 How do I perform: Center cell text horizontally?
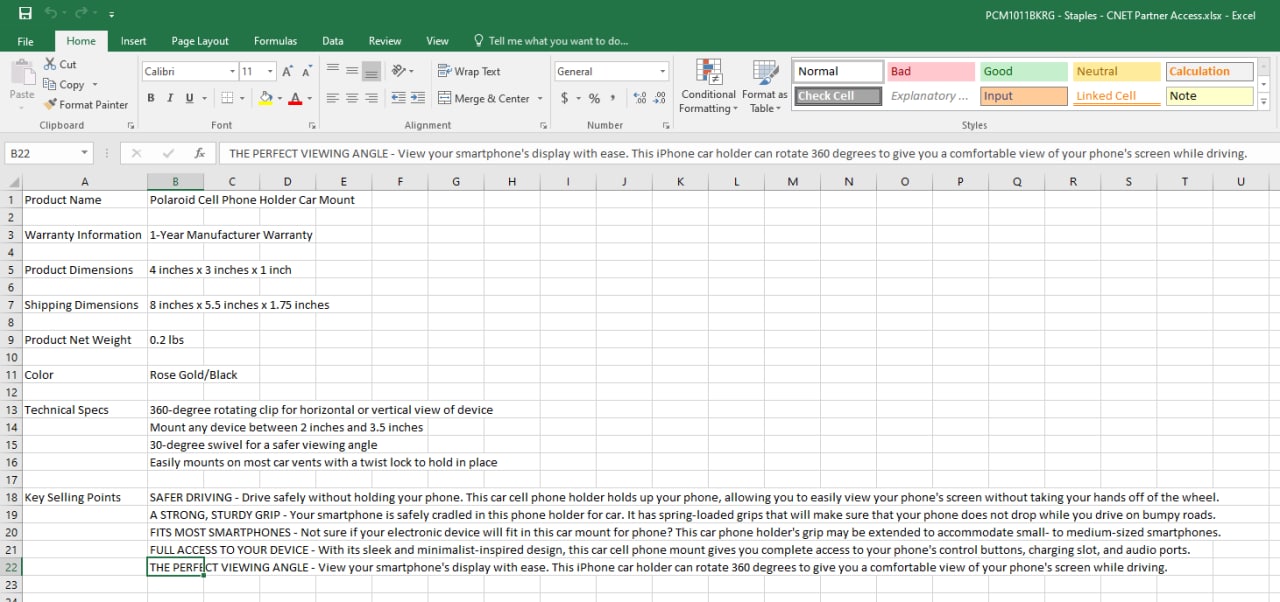pos(352,98)
